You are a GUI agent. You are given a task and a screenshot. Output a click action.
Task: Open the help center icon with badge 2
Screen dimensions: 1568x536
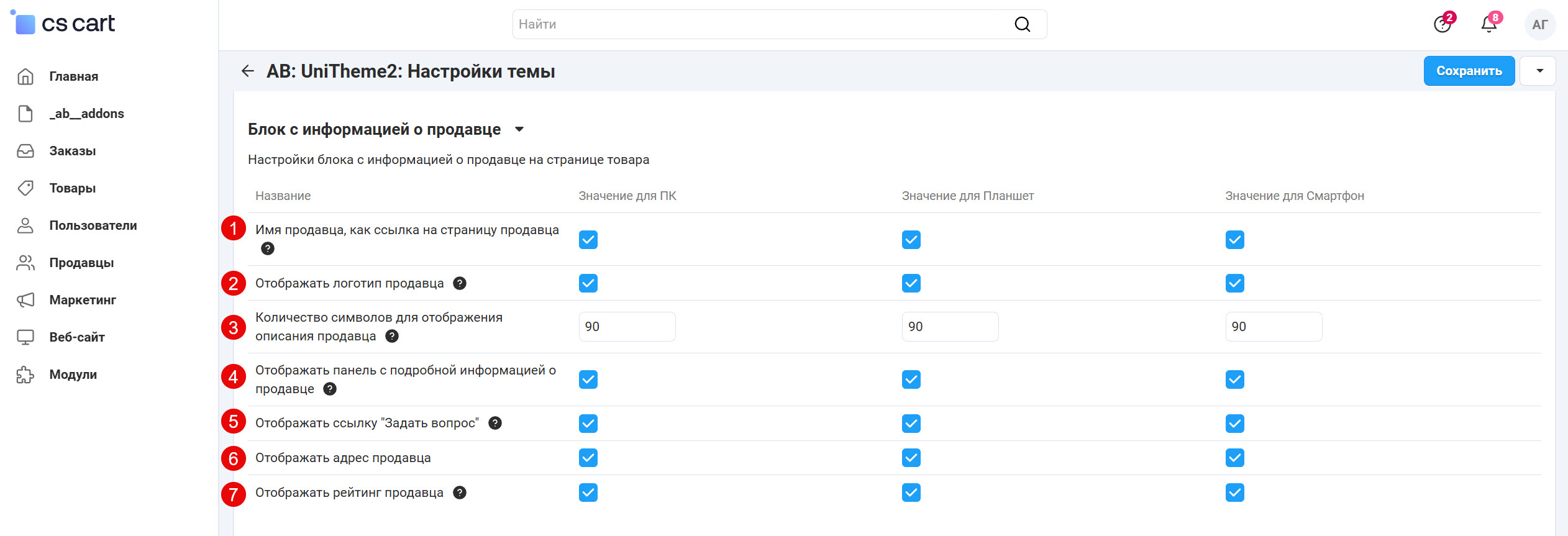1443,24
